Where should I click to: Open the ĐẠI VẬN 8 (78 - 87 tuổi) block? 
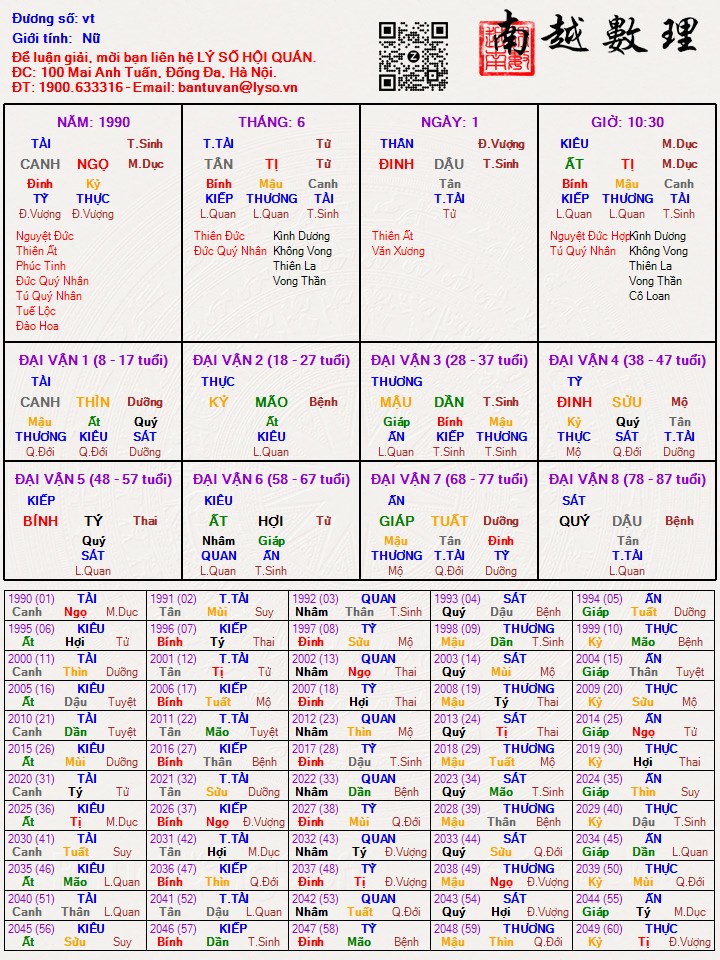click(x=627, y=479)
